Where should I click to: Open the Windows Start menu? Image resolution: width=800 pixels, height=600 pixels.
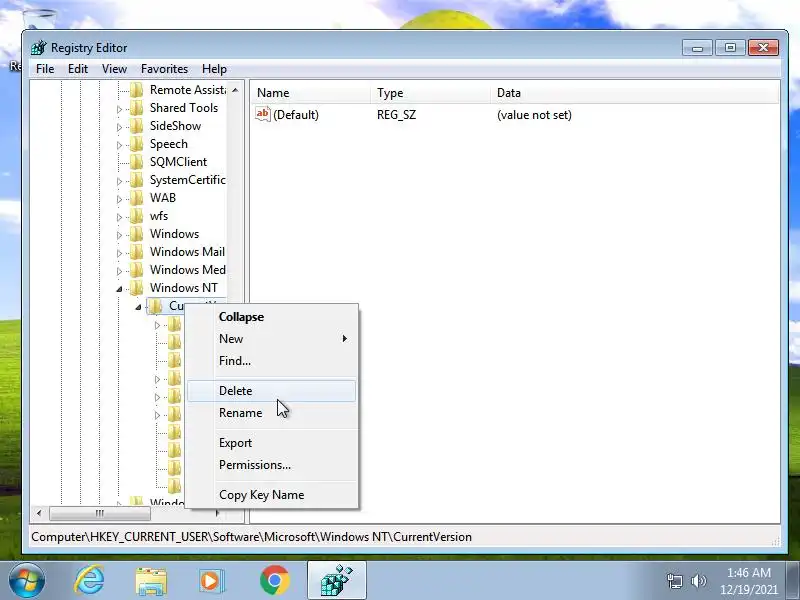click(26, 581)
